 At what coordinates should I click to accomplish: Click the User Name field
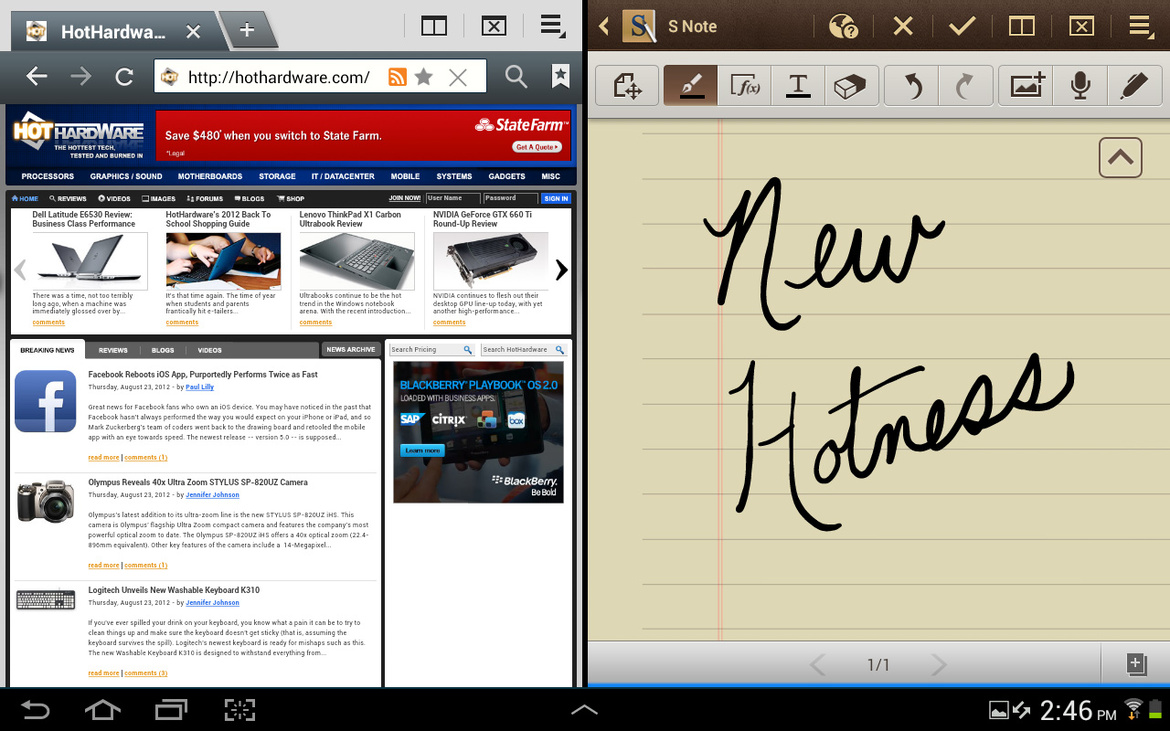(453, 198)
